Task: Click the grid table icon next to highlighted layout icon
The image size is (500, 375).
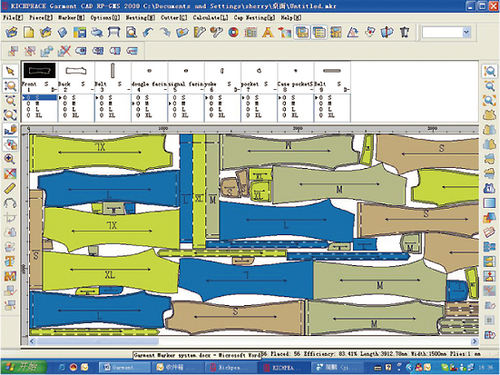Action: pos(319,32)
